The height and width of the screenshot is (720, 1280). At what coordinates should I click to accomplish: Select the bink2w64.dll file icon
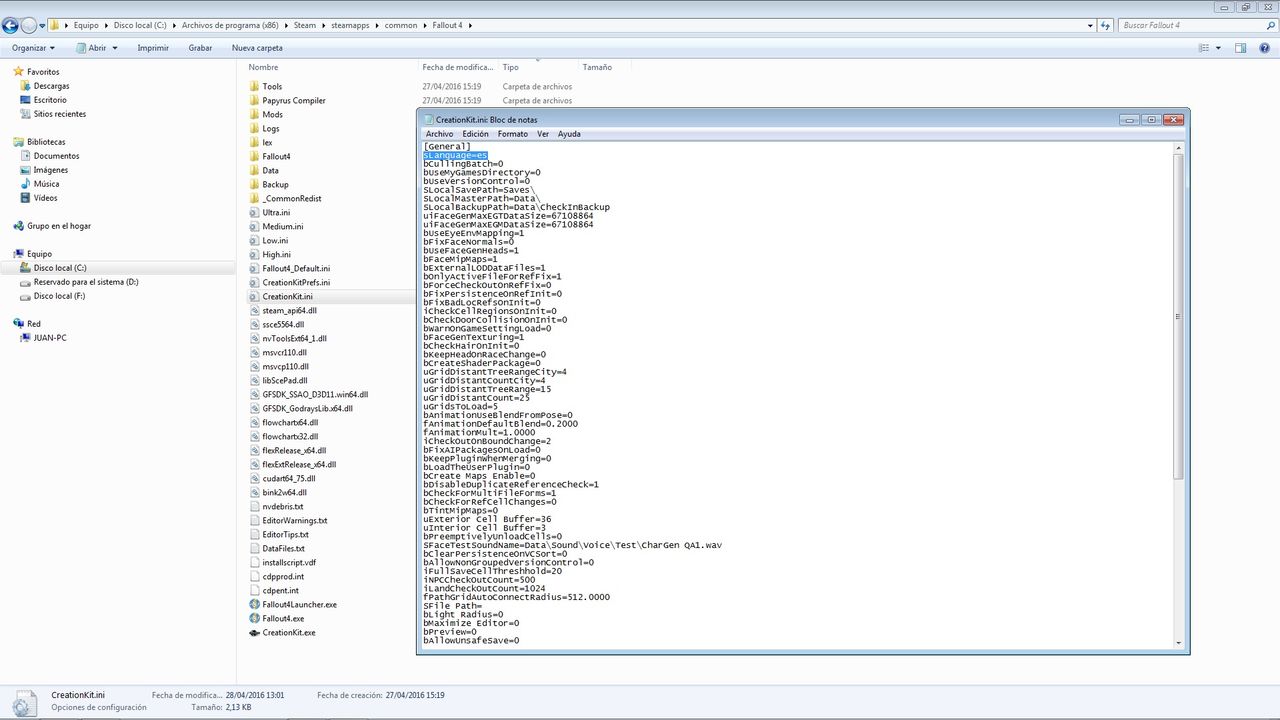point(254,493)
